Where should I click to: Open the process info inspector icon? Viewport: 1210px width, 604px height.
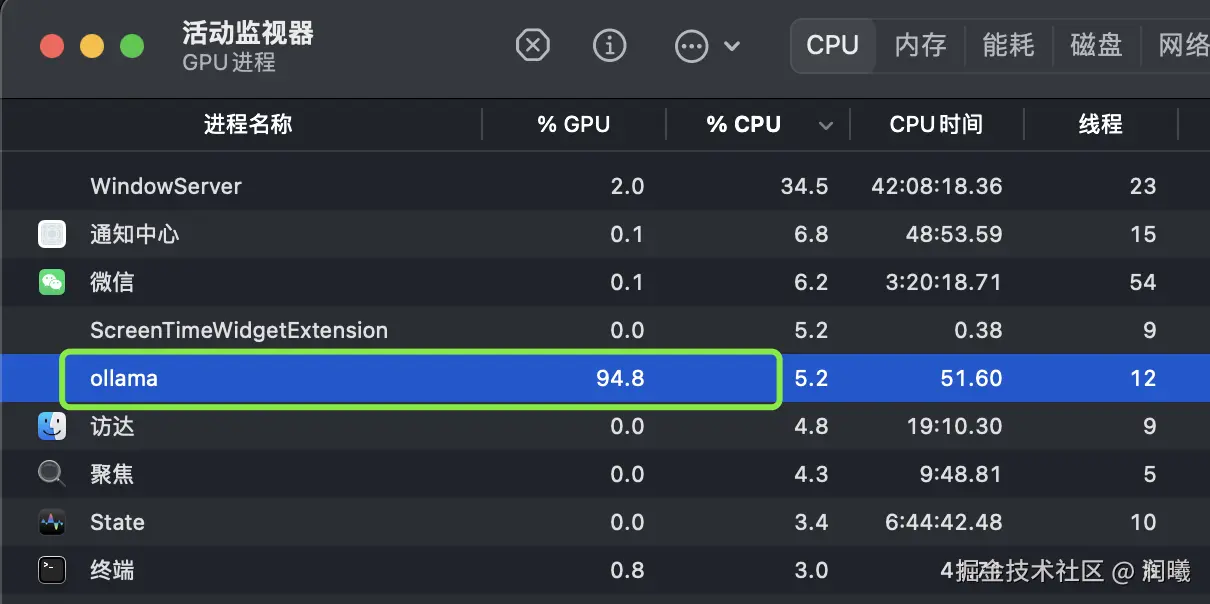pyautogui.click(x=610, y=45)
